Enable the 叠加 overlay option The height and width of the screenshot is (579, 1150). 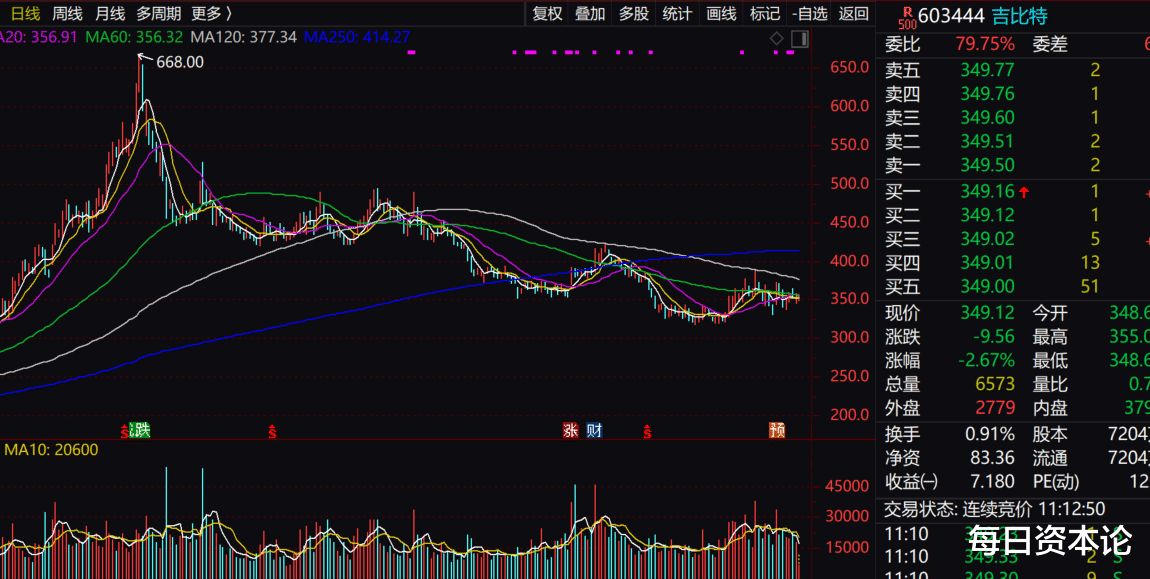click(x=590, y=13)
